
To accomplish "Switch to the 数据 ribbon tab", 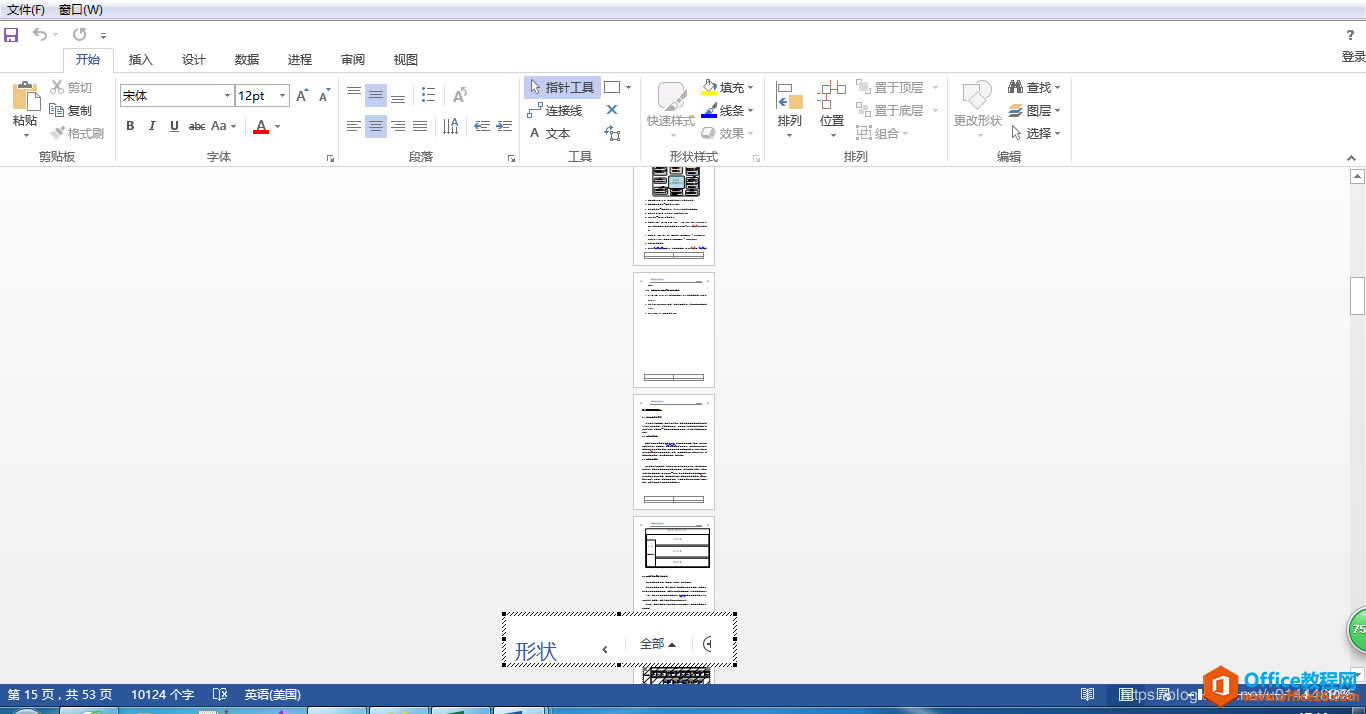I will coord(247,60).
